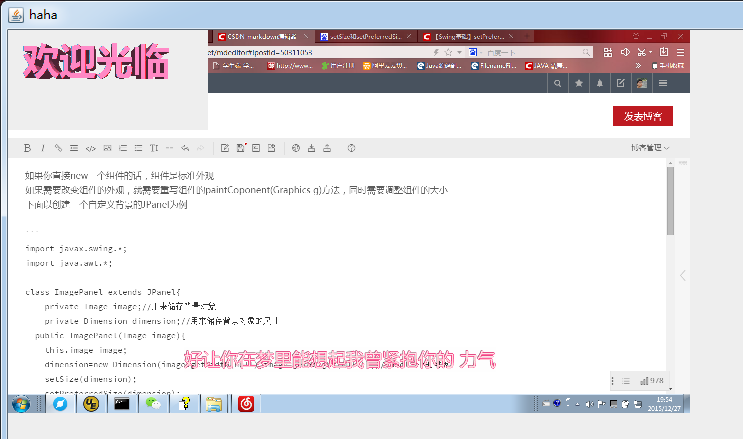Click the bookmark star in the address bar

point(448,52)
